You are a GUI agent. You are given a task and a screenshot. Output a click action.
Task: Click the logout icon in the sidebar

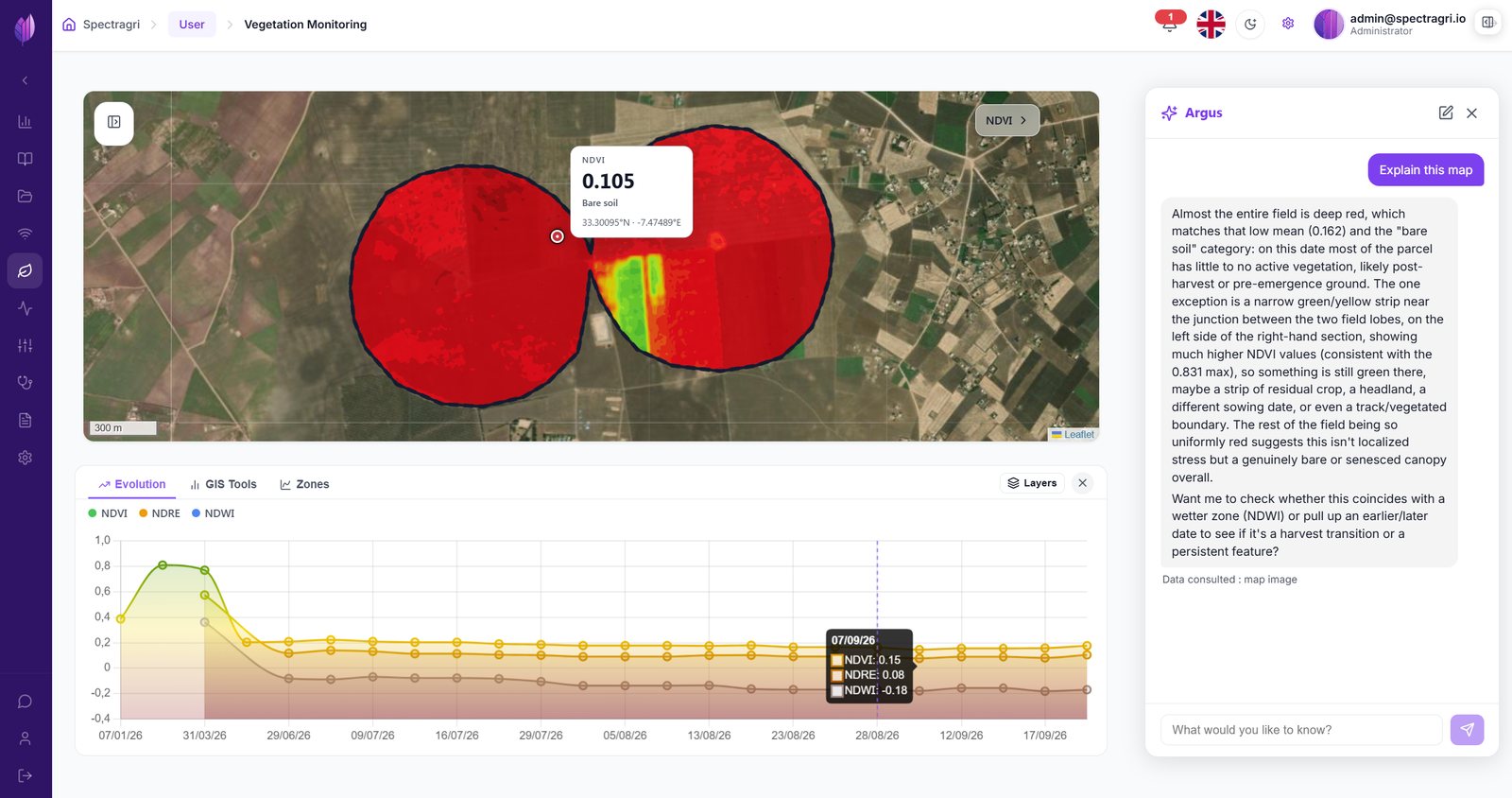26,776
